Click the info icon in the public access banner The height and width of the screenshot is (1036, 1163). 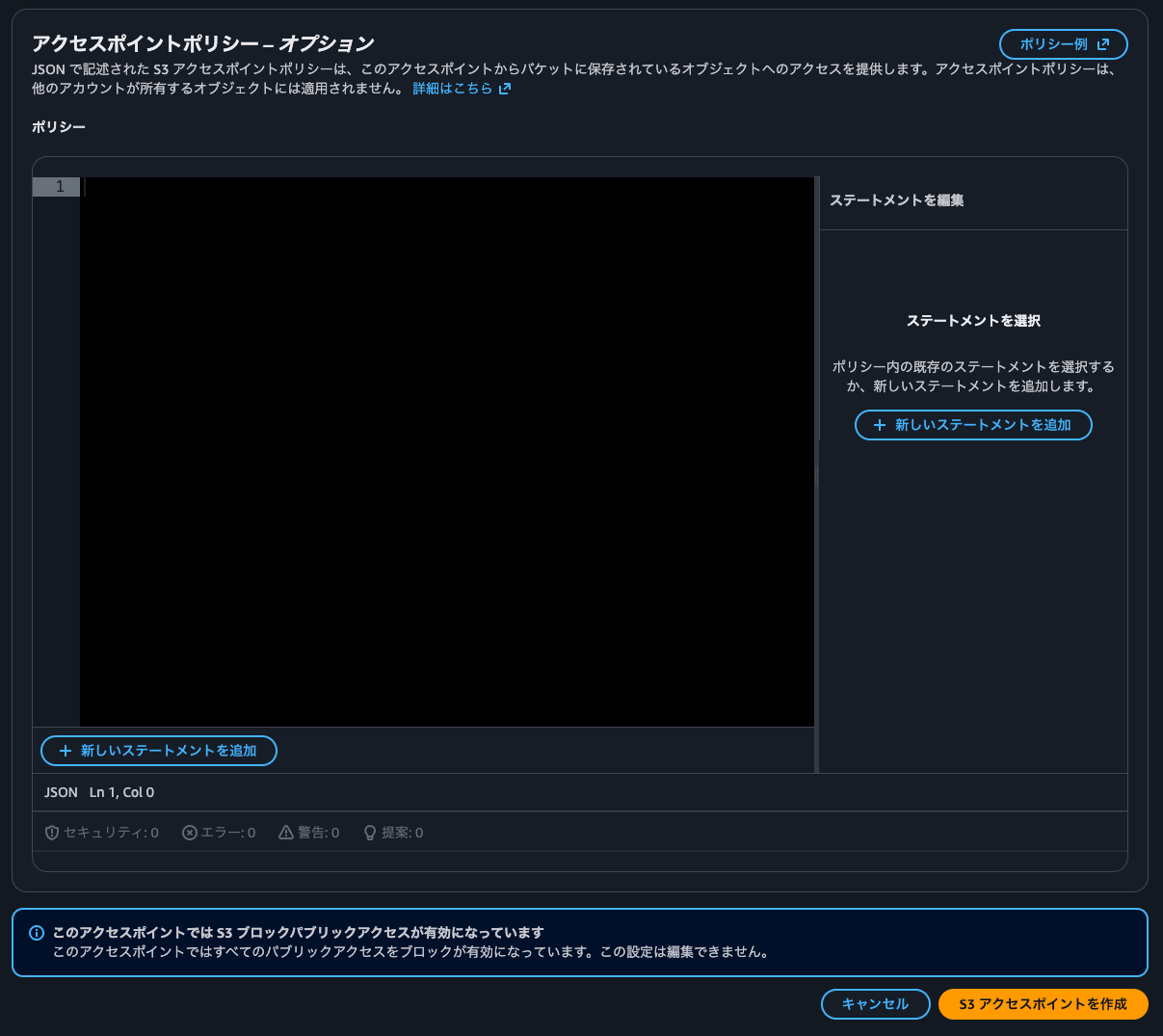[38, 933]
